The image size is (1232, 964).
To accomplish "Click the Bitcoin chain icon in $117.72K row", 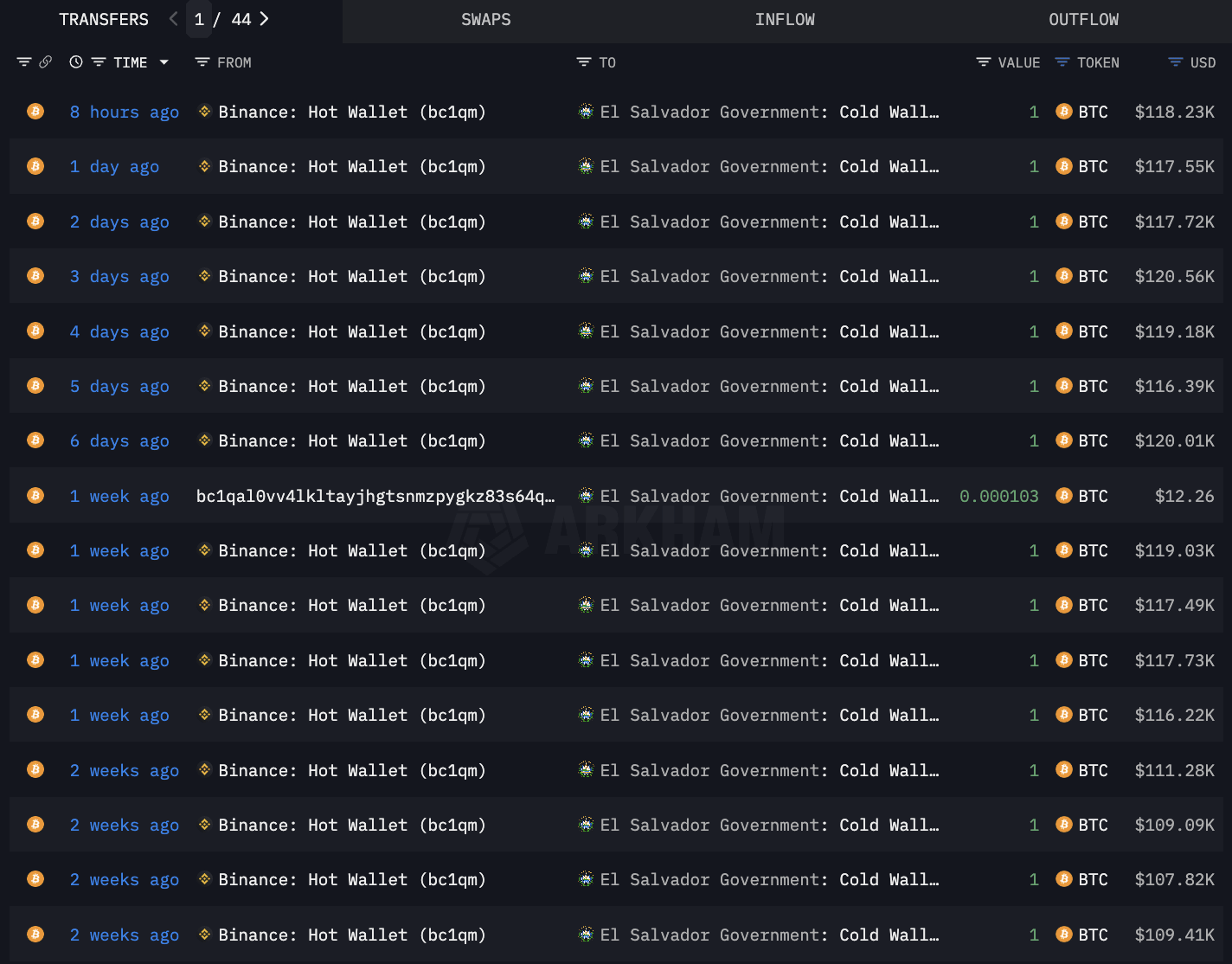I will [35, 221].
